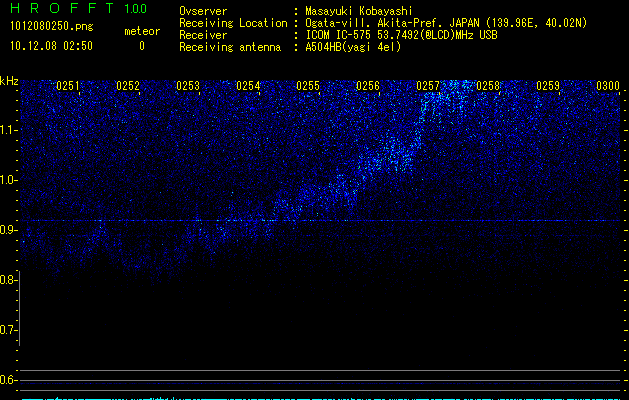Viewport: 629px width, 400px height.
Task: Click the 0258 time marker
Action: point(488,86)
